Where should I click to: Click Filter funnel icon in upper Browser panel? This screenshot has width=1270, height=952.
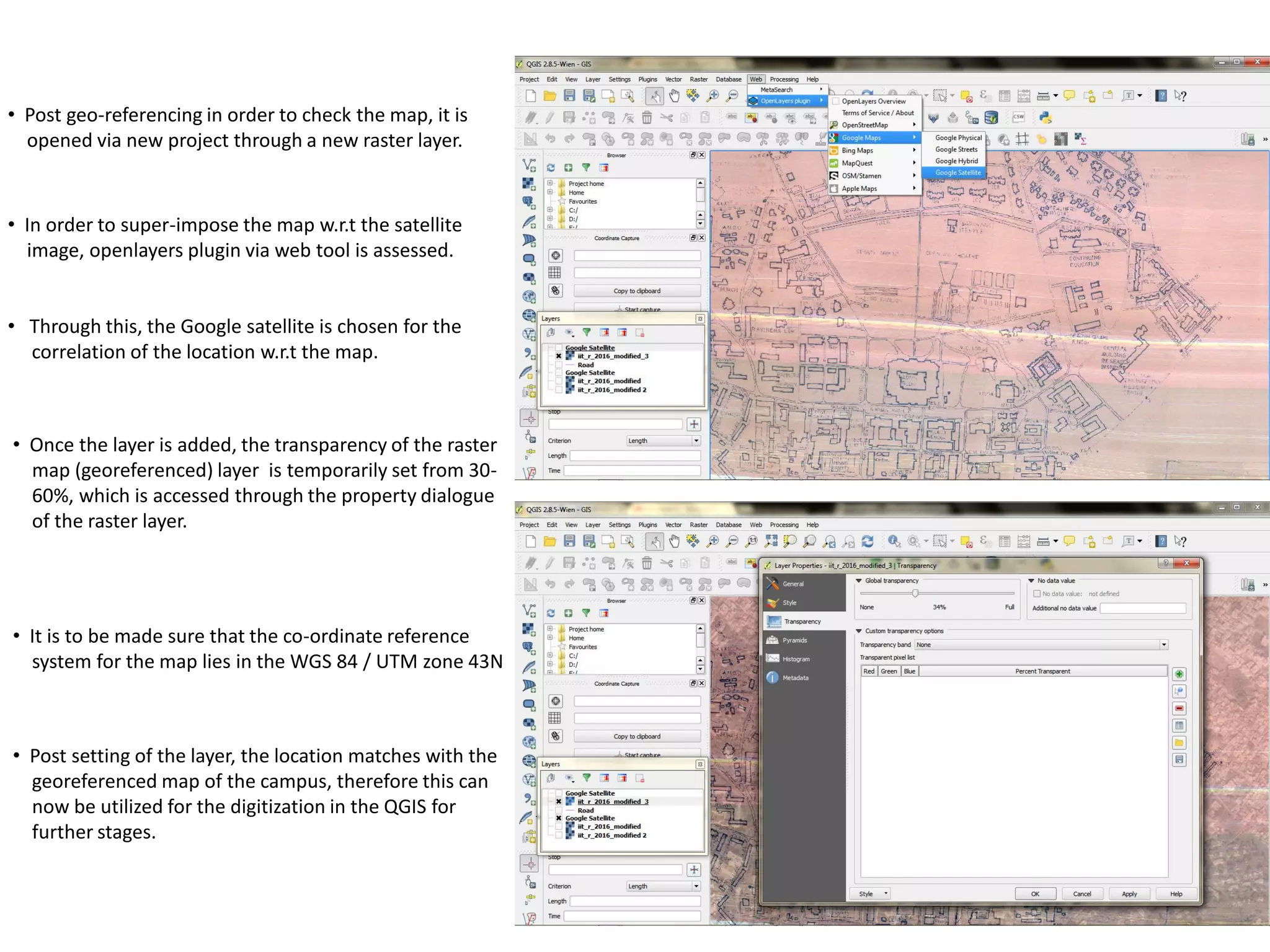586,167
